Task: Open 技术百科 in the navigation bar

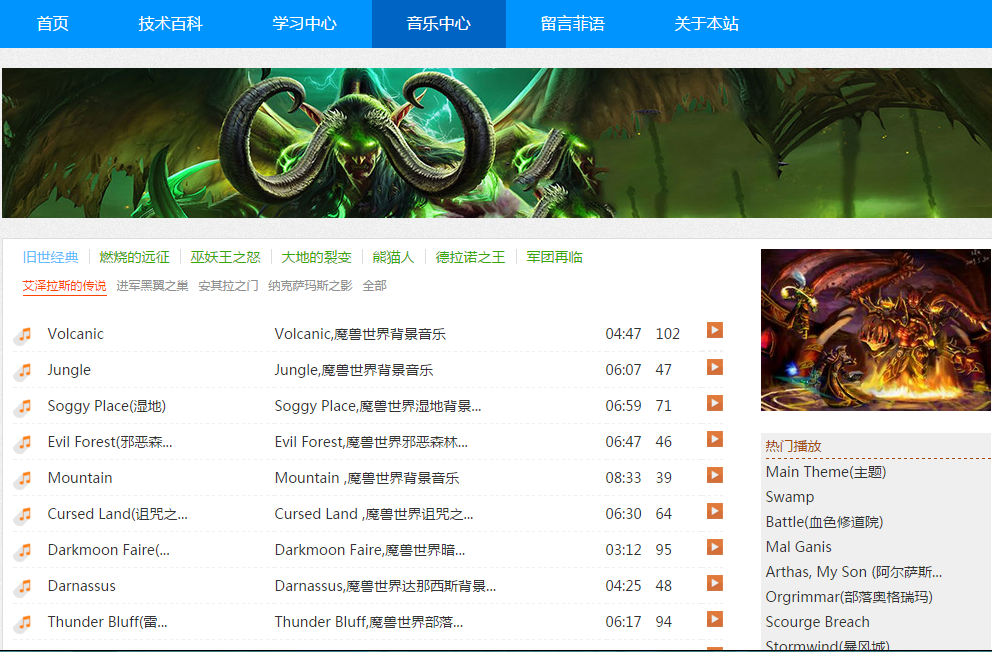Action: (171, 24)
